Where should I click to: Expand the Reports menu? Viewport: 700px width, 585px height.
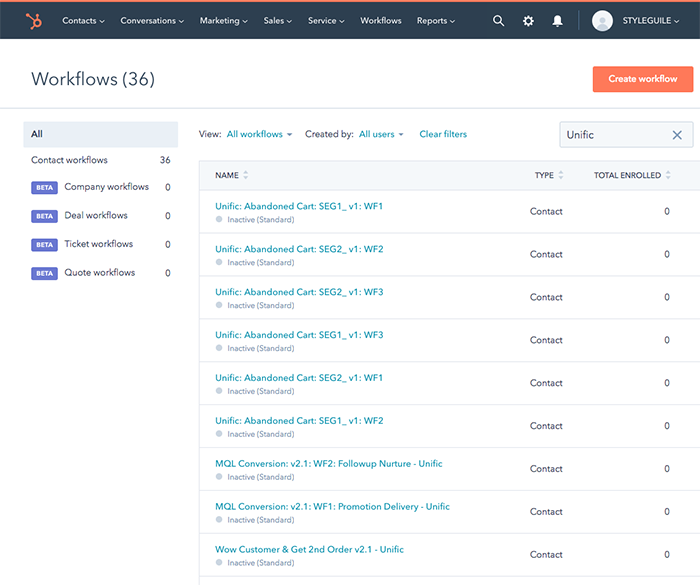click(x=436, y=21)
